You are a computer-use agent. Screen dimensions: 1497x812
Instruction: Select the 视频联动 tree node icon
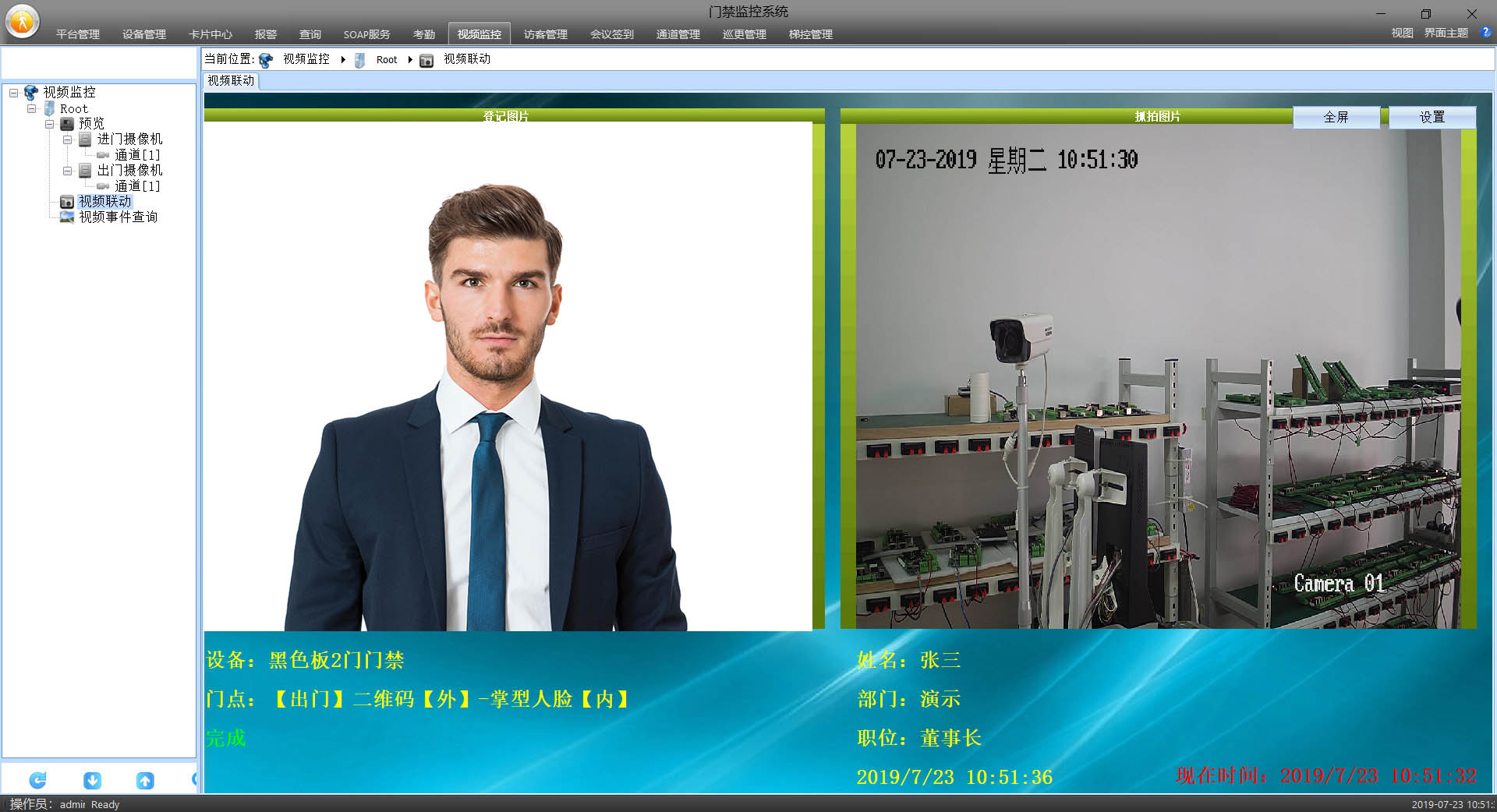click(67, 202)
